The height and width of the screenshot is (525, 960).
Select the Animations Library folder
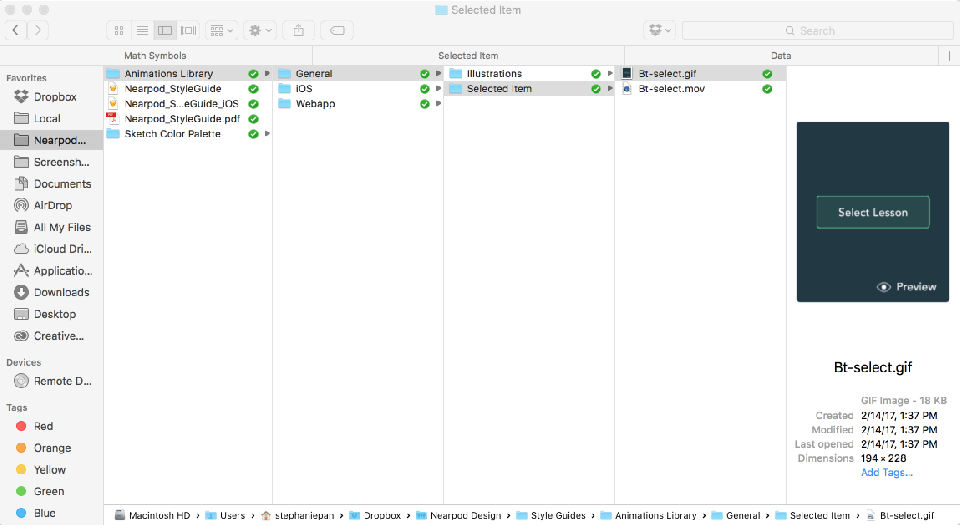click(x=188, y=73)
